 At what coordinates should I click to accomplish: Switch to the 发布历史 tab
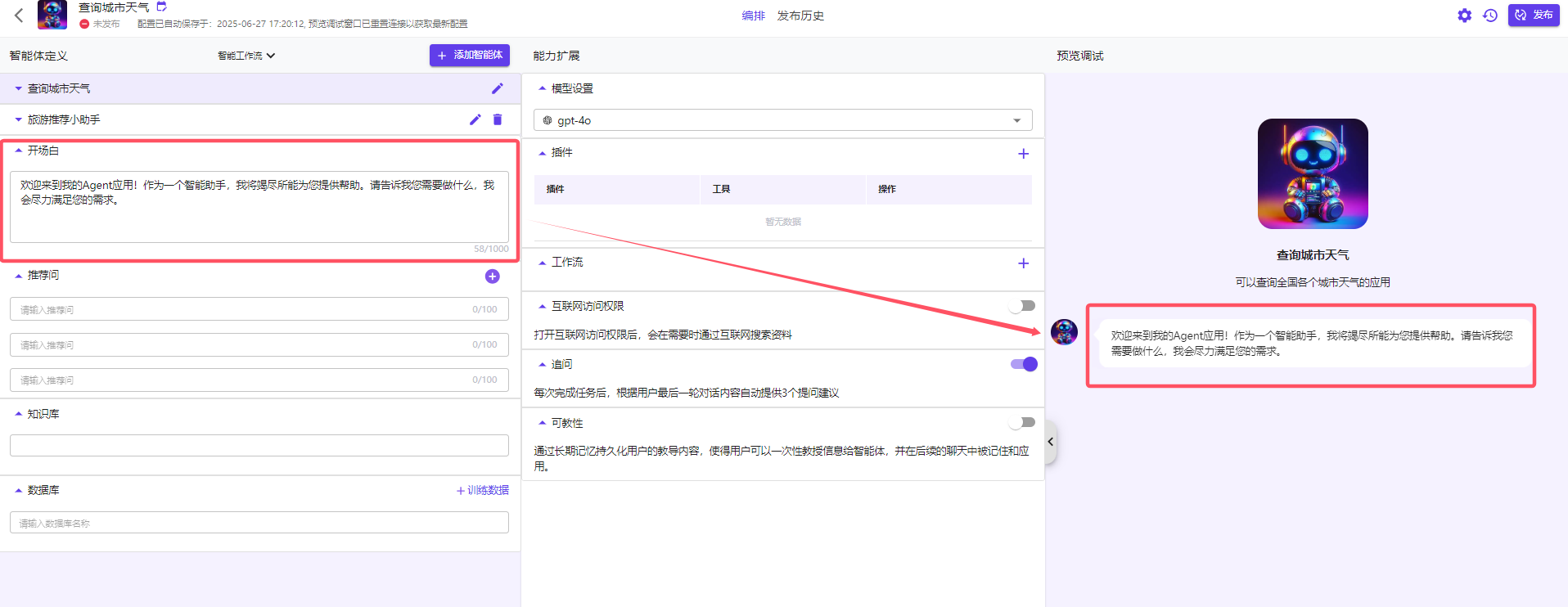(x=800, y=16)
